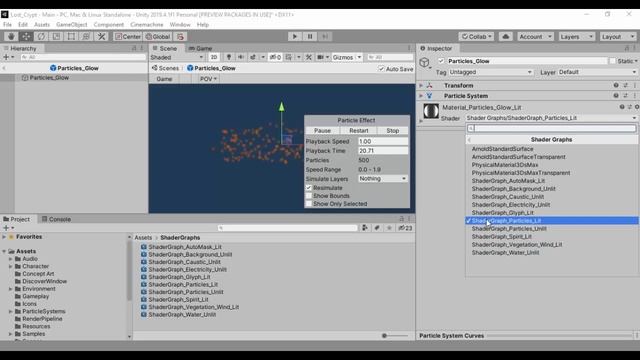This screenshot has height=360, width=640.
Task: Select the Rect tool
Action: (x=71, y=36)
